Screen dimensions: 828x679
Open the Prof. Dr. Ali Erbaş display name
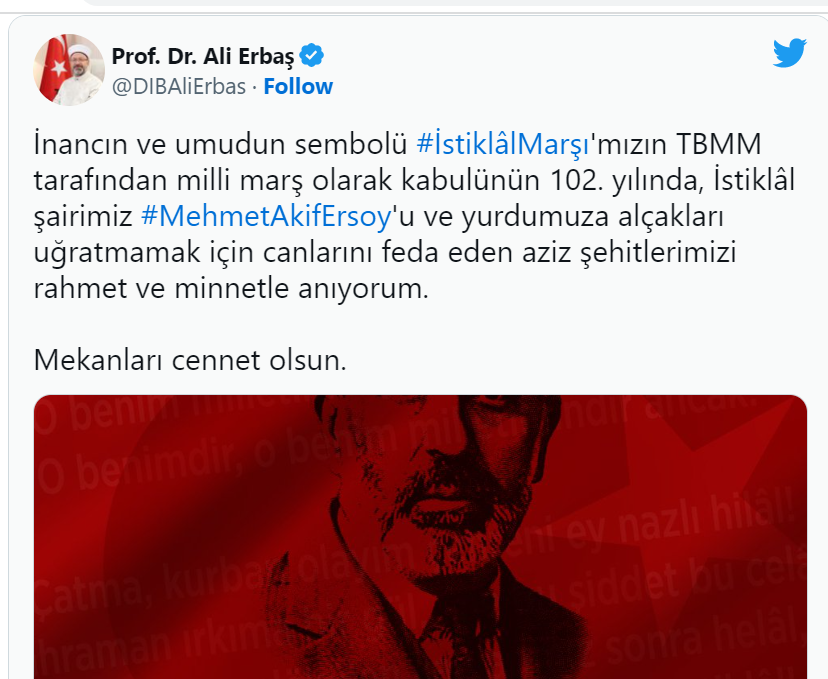[x=203, y=56]
